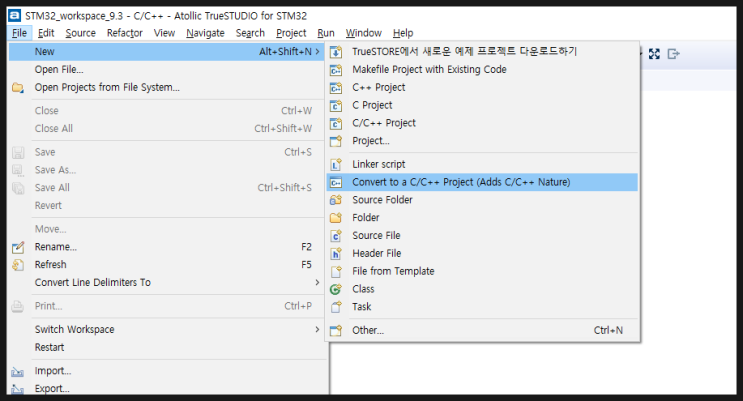Open the Navigate menu
Screen dimensions: 743x401
click(205, 33)
